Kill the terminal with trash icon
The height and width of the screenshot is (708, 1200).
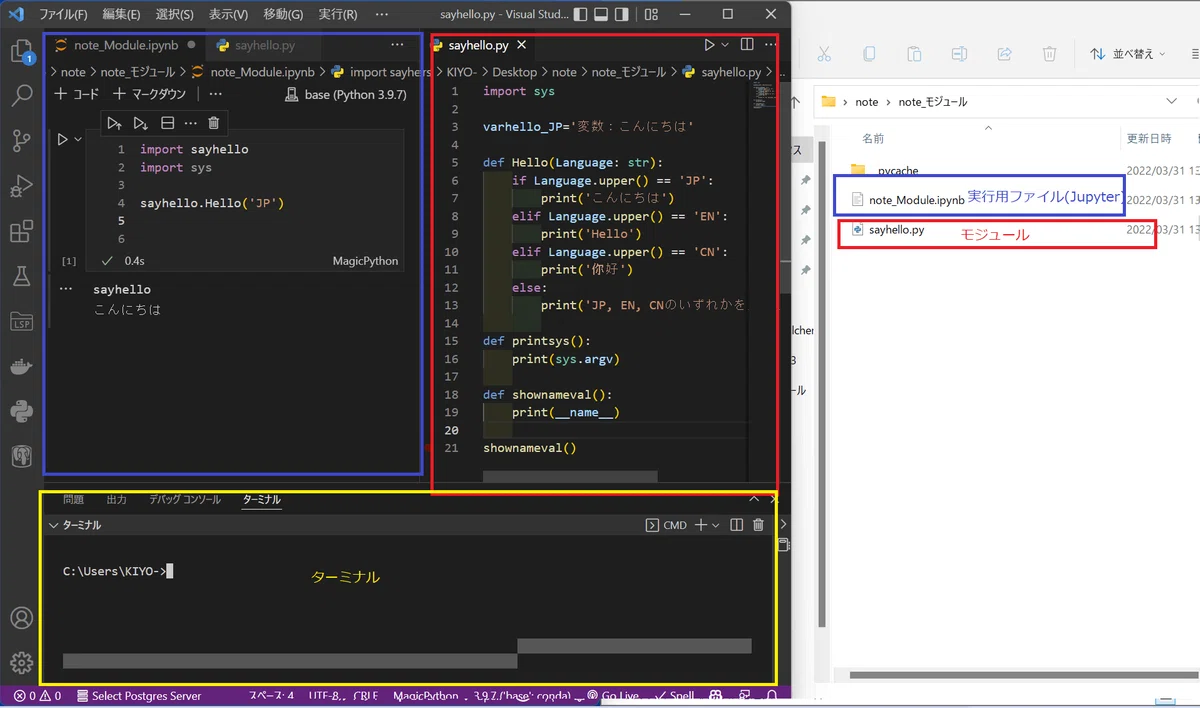point(758,525)
